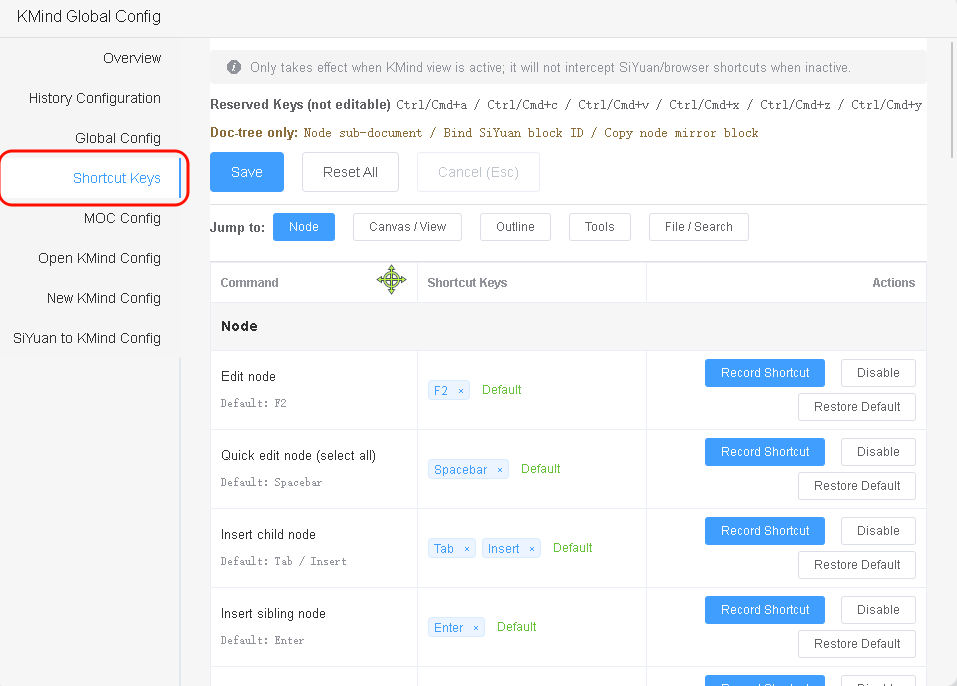Remove the Insert shortcut tag
Image resolution: width=957 pixels, height=686 pixels.
532,549
